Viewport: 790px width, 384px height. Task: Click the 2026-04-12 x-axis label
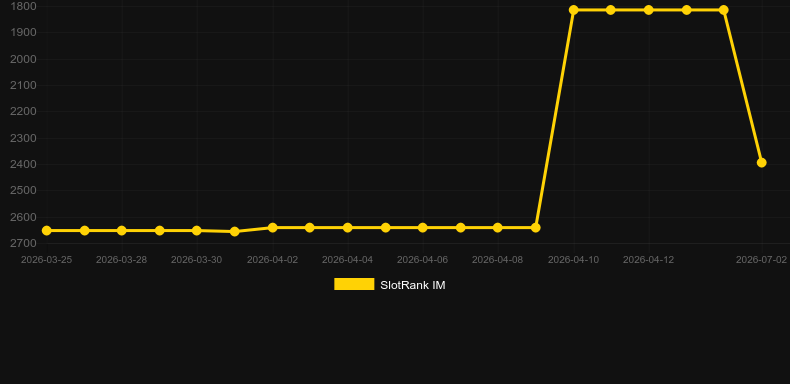click(648, 260)
